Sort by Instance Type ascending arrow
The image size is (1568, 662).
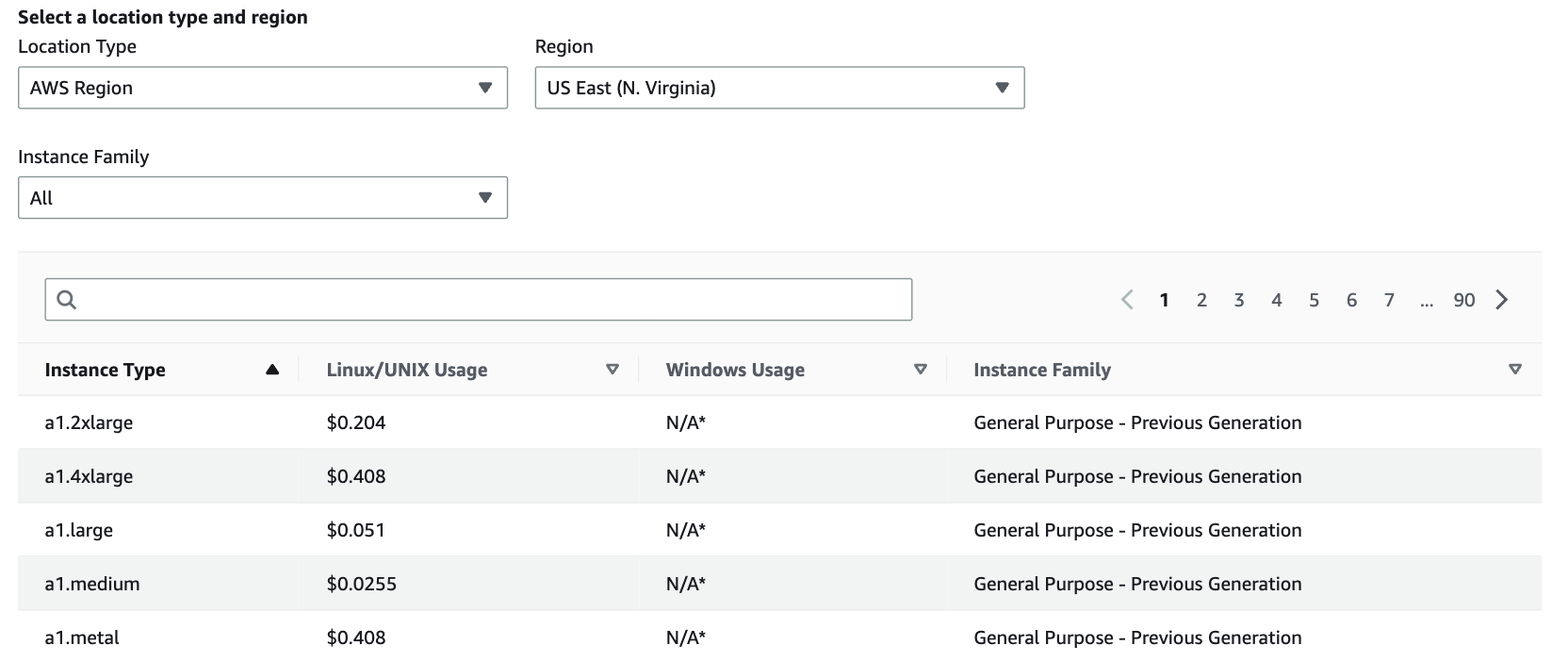tap(272, 370)
